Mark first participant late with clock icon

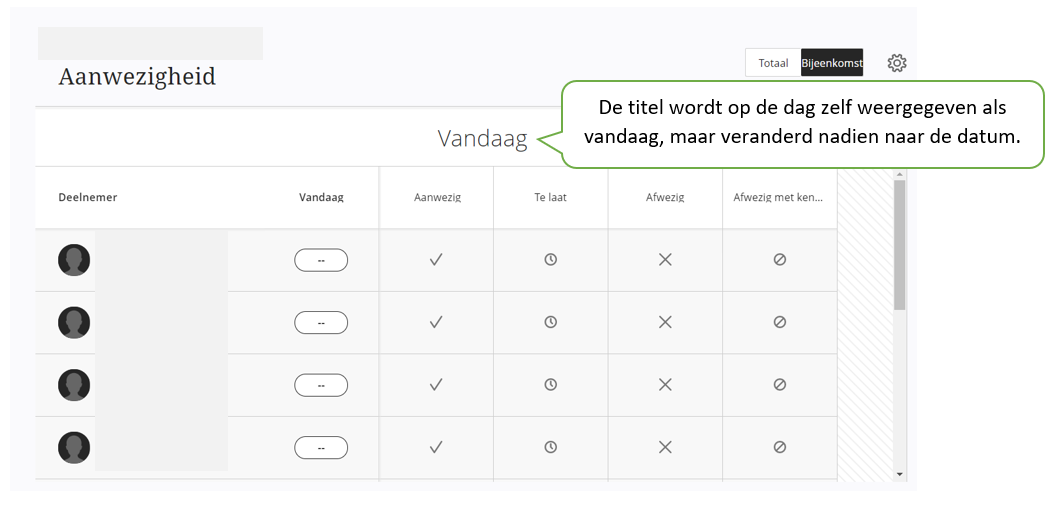point(550,260)
